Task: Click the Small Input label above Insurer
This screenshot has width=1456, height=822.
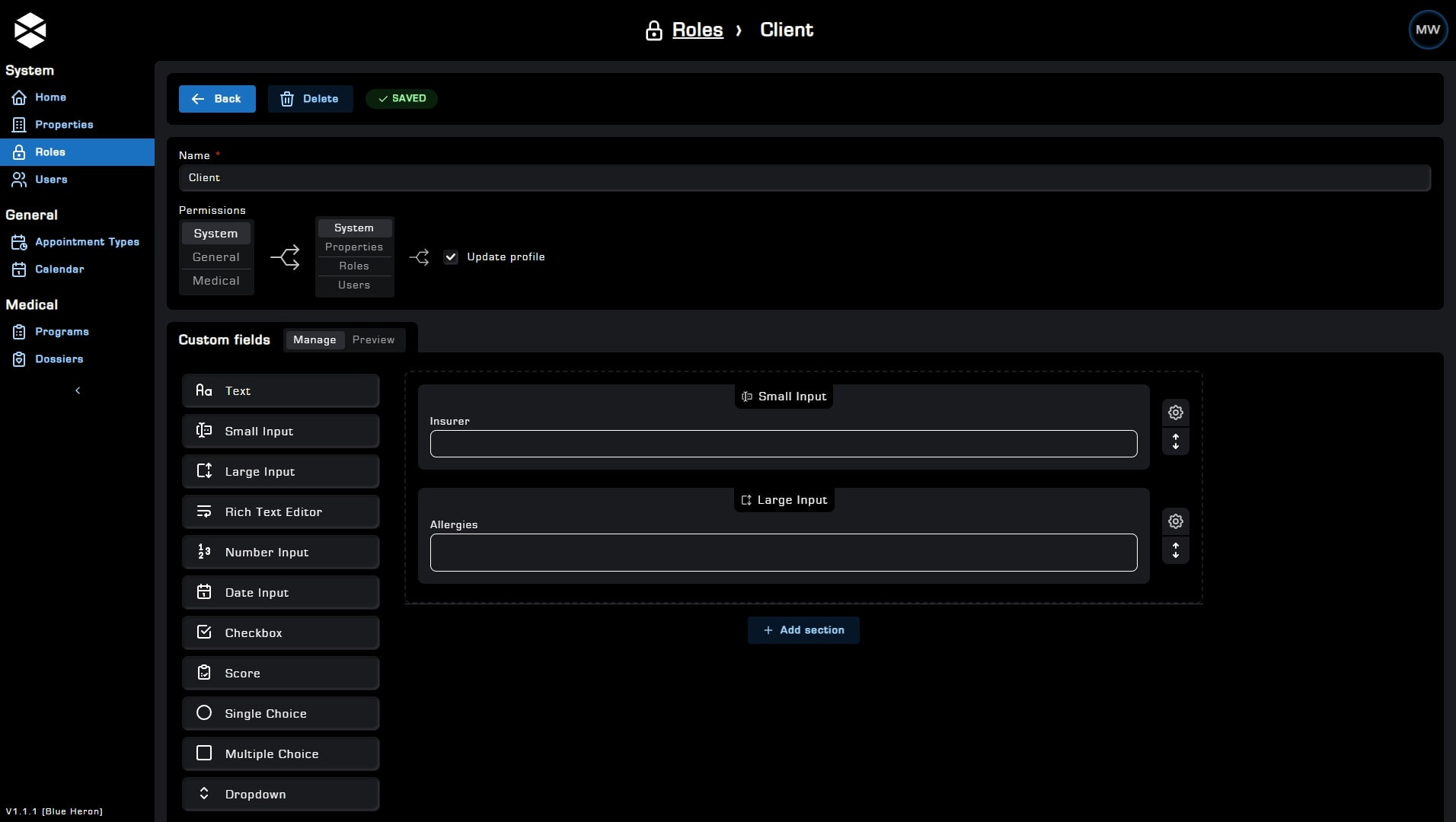Action: coord(784,397)
